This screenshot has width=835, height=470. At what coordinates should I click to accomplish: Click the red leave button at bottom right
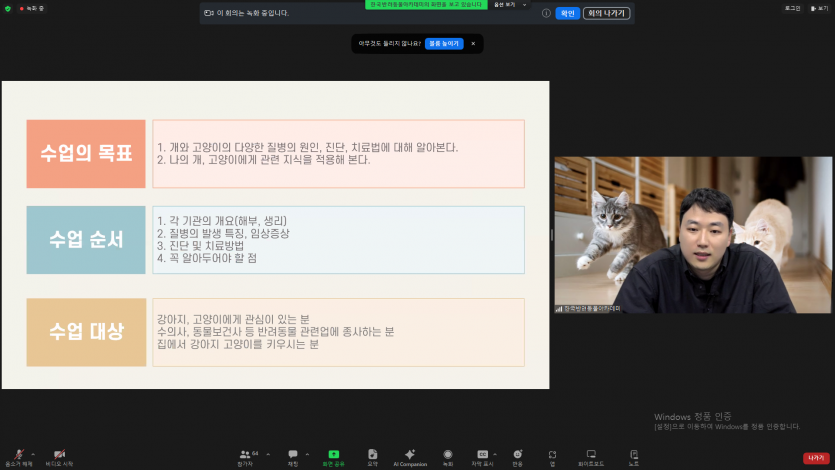pos(816,458)
